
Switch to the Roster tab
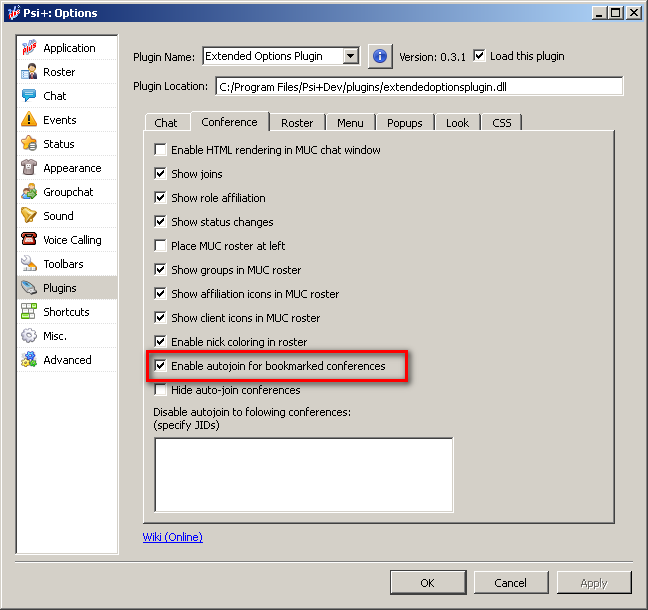pos(297,123)
